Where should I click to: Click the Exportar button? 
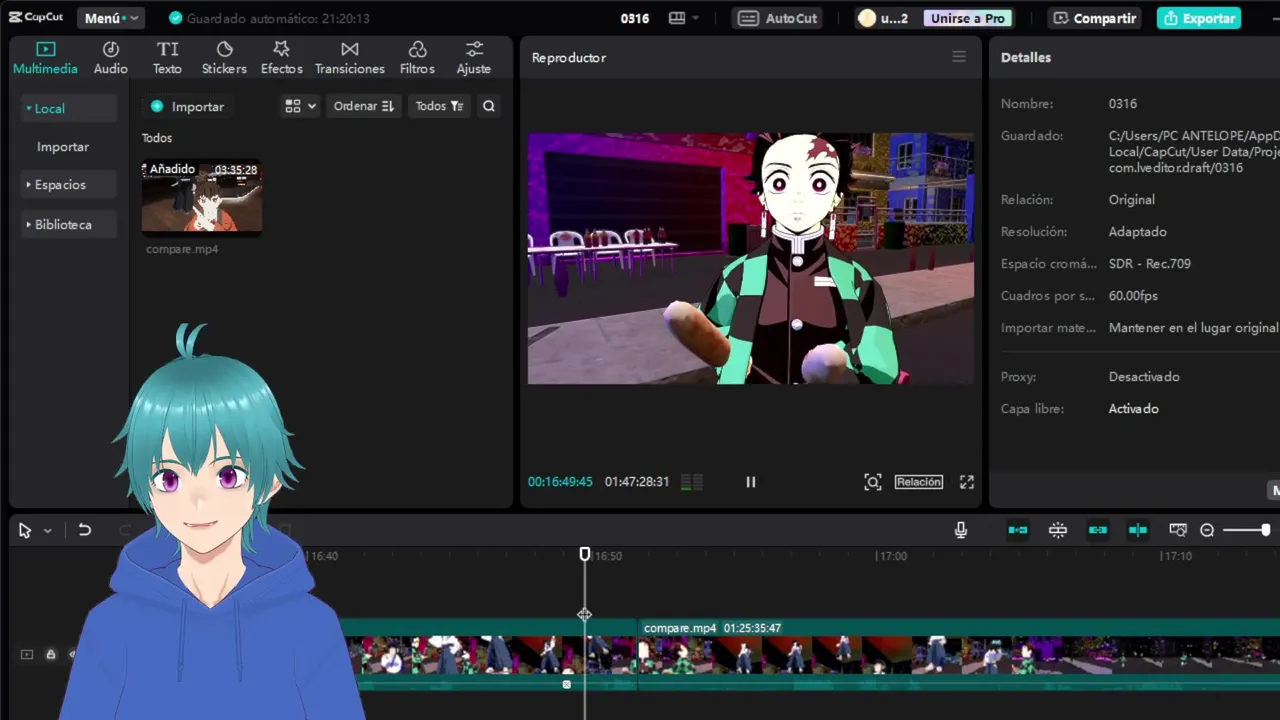click(1199, 18)
